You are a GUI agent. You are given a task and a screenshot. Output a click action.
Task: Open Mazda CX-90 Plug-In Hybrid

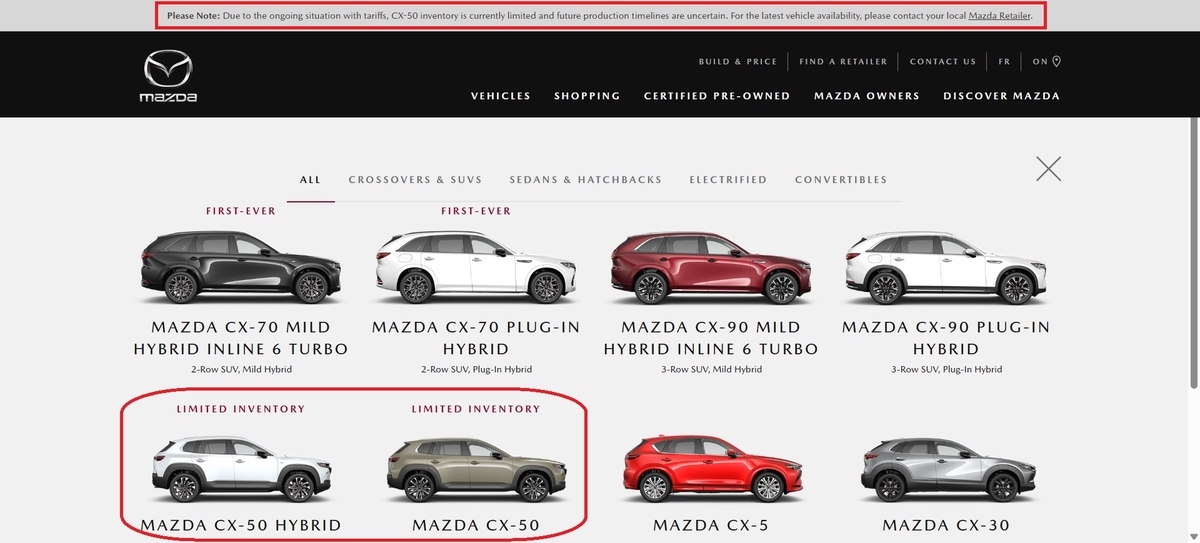click(x=946, y=338)
